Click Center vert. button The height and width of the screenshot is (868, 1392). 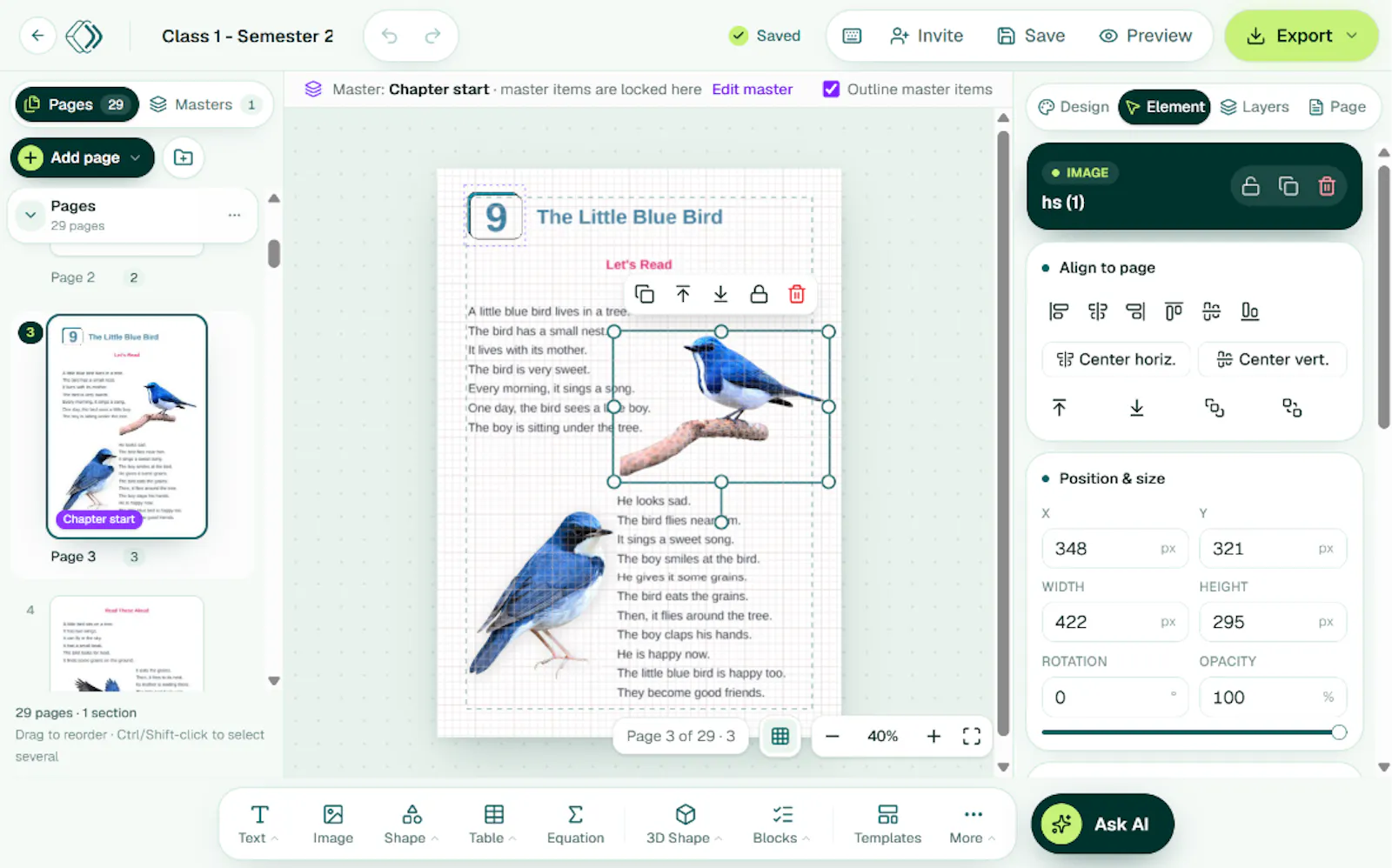[x=1273, y=359]
